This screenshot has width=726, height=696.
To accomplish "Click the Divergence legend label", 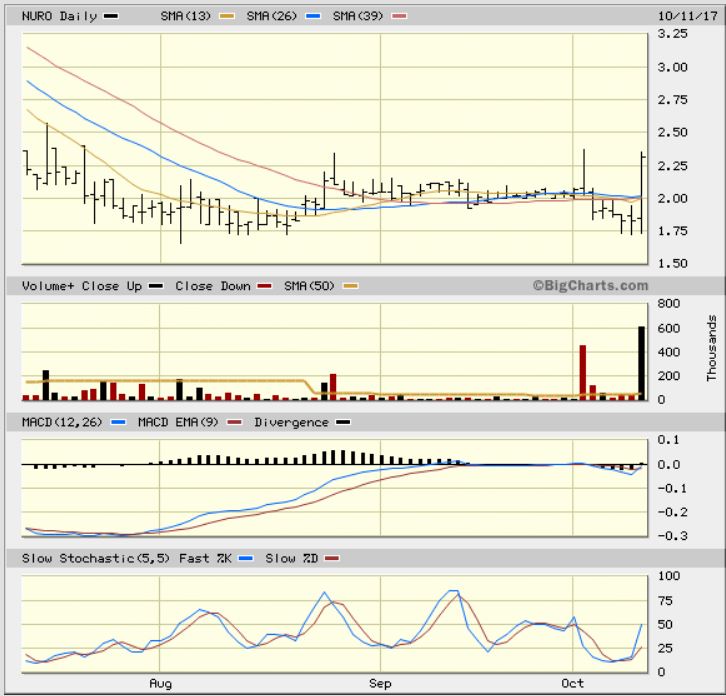I will pos(291,422).
